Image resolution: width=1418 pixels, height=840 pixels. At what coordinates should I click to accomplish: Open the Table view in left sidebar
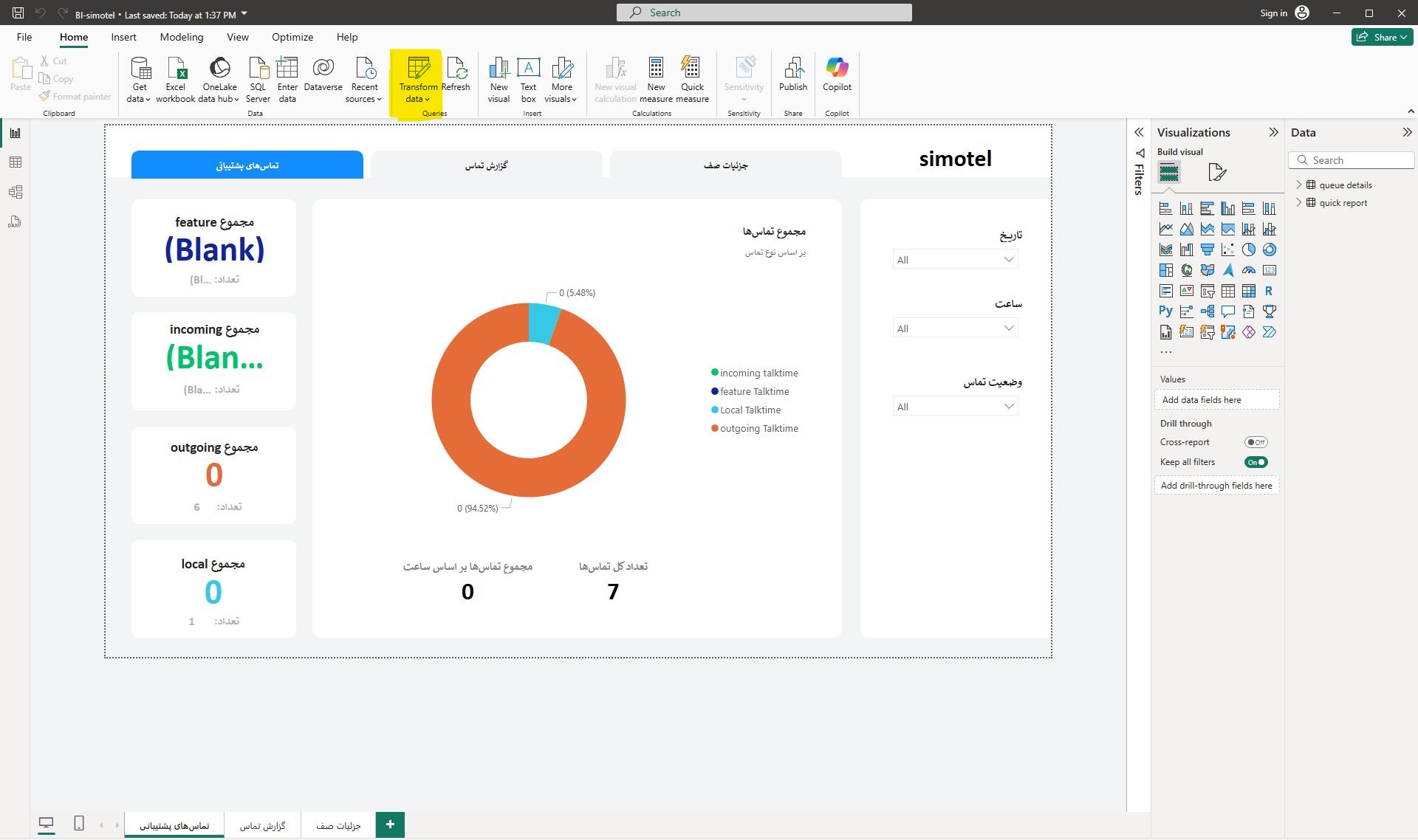[x=15, y=162]
